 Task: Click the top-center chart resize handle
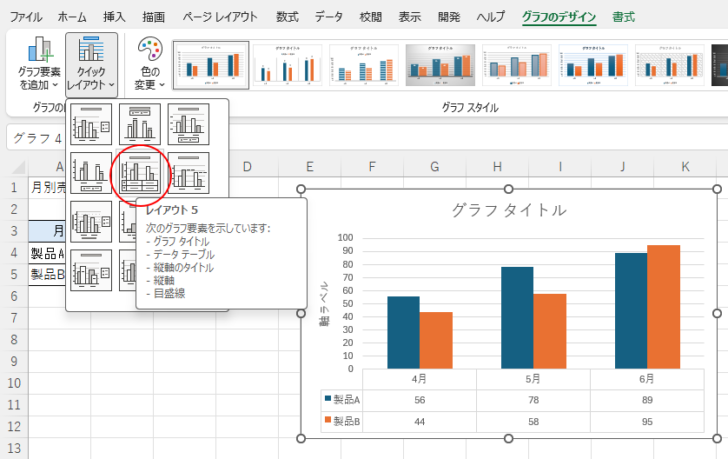tap(508, 189)
